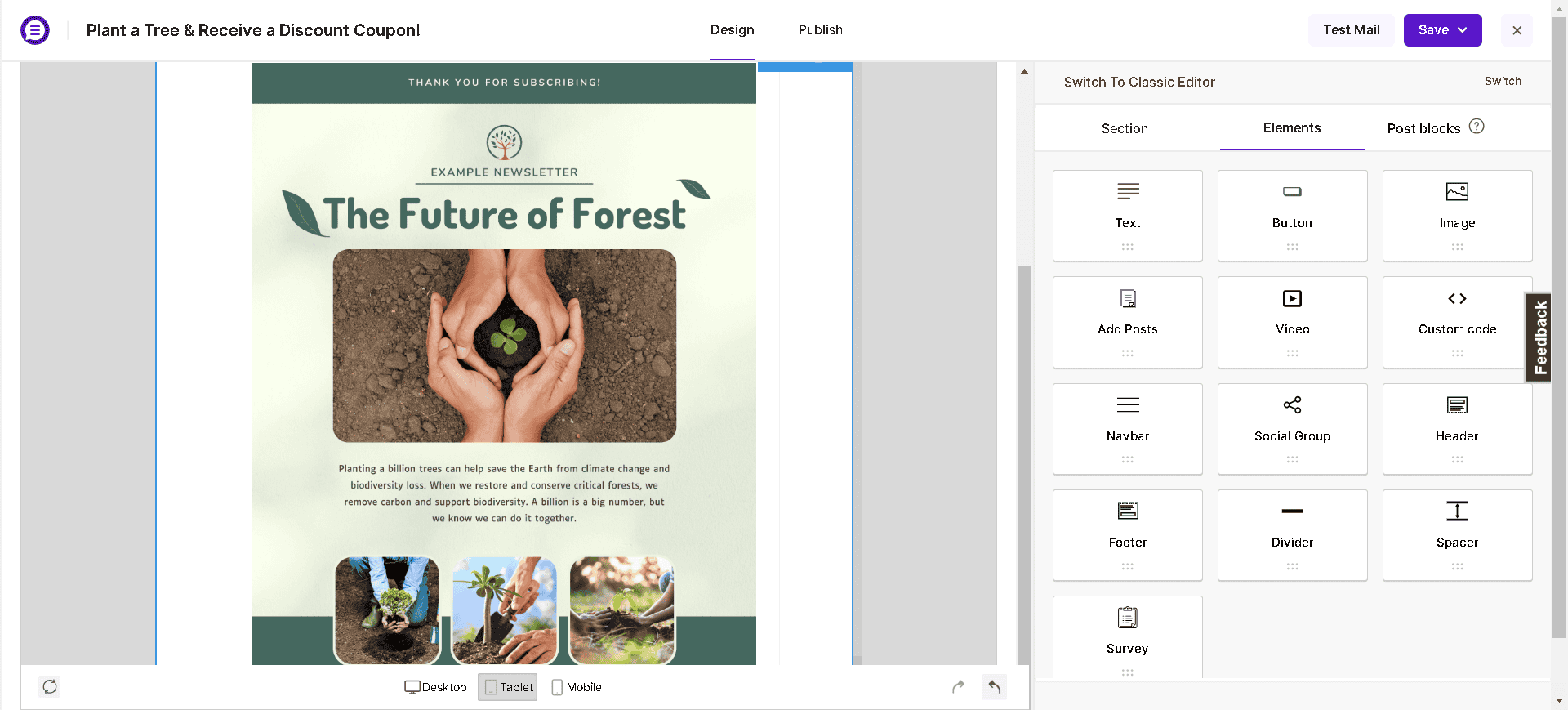Click the Custom code element
This screenshot has height=710, width=1568.
click(1457, 322)
